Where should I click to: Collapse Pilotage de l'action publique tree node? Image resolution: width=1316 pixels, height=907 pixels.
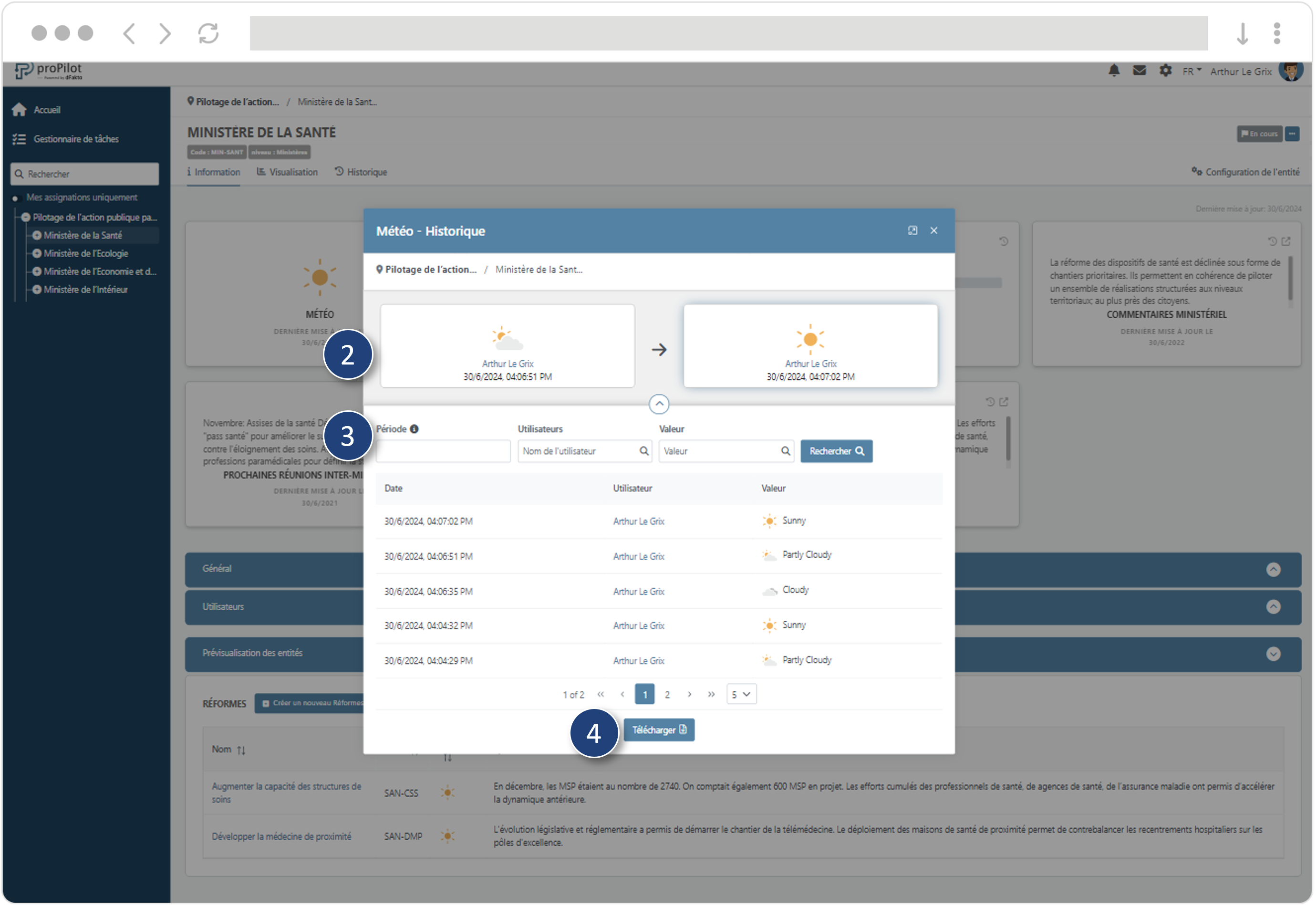point(26,218)
